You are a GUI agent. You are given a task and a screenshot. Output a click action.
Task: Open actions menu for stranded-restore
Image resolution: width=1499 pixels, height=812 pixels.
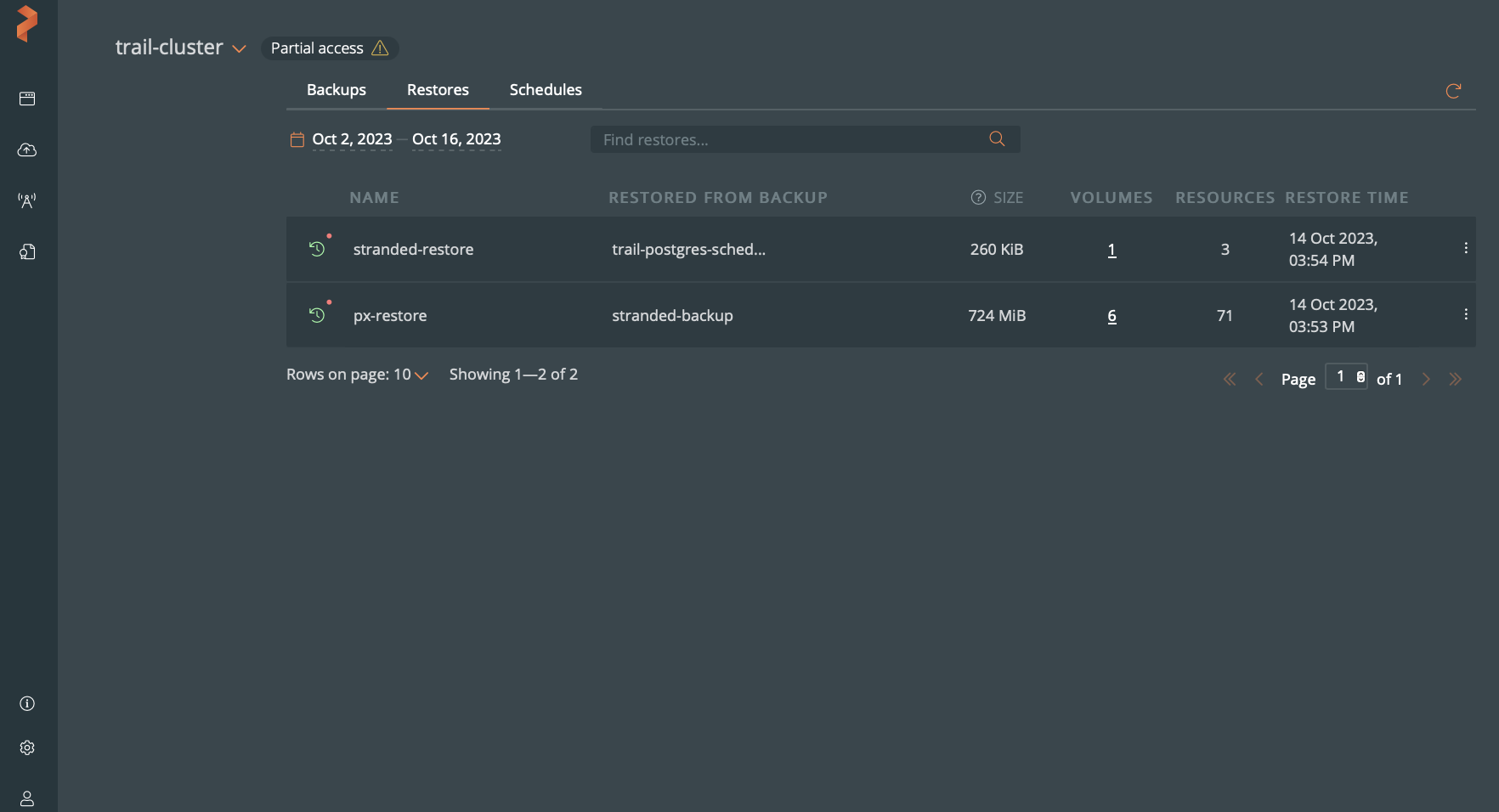(1466, 248)
